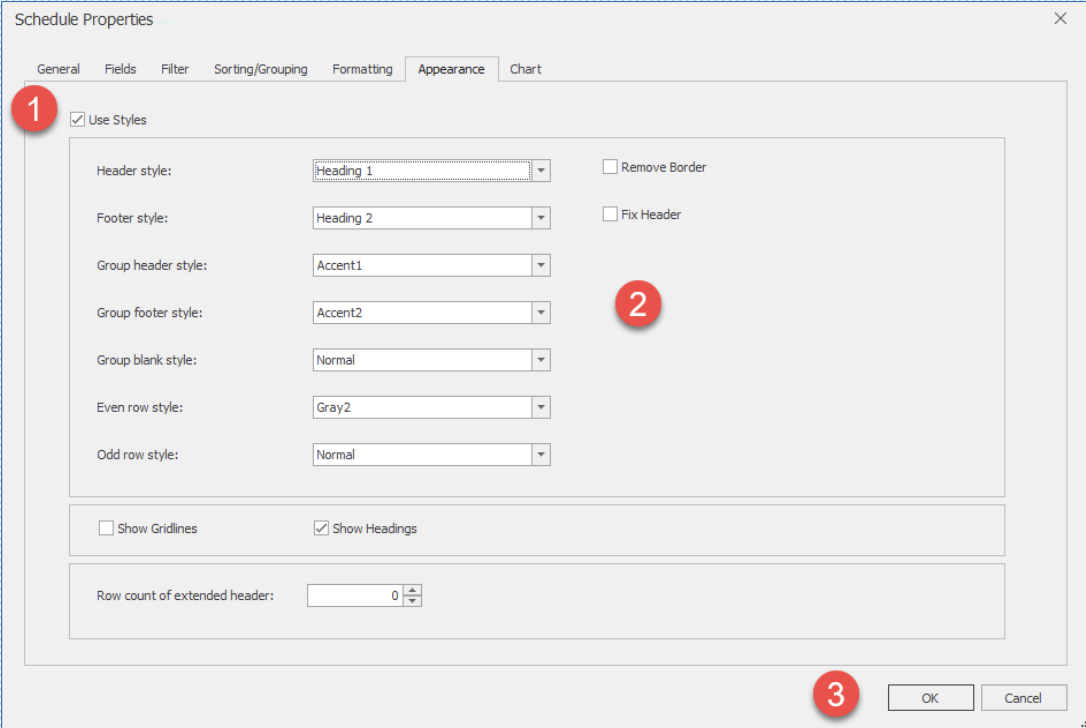Open the Footer style dropdown arrow

click(x=541, y=218)
